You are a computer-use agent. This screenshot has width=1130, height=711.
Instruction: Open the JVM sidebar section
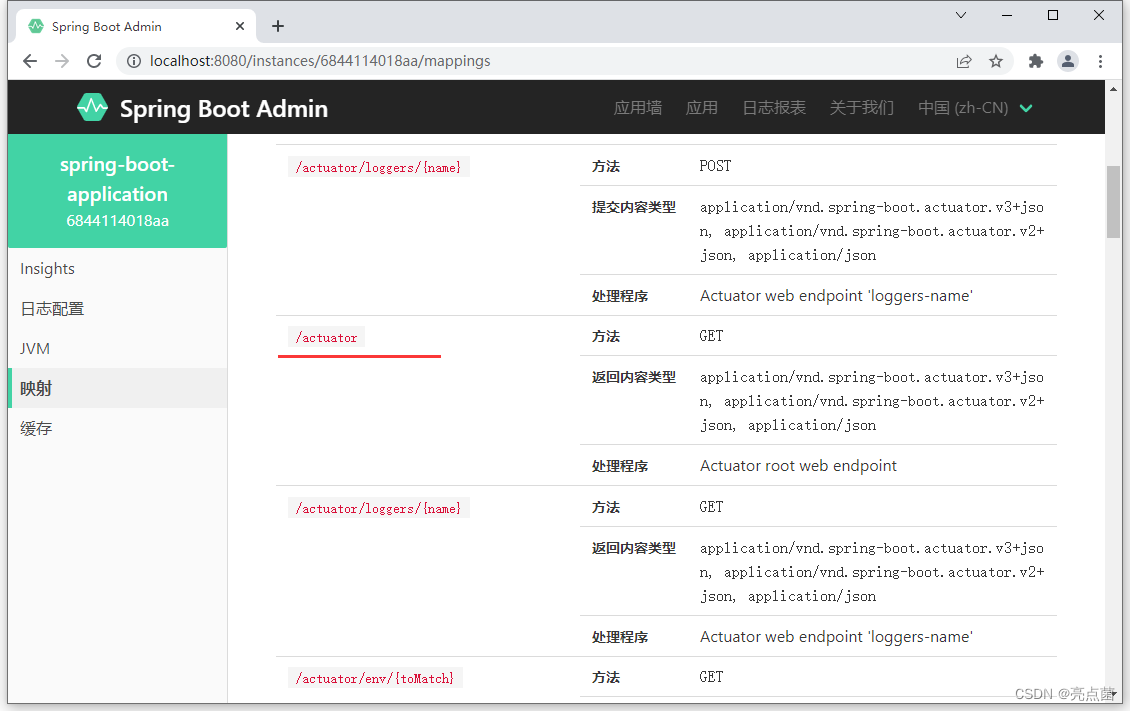point(36,348)
